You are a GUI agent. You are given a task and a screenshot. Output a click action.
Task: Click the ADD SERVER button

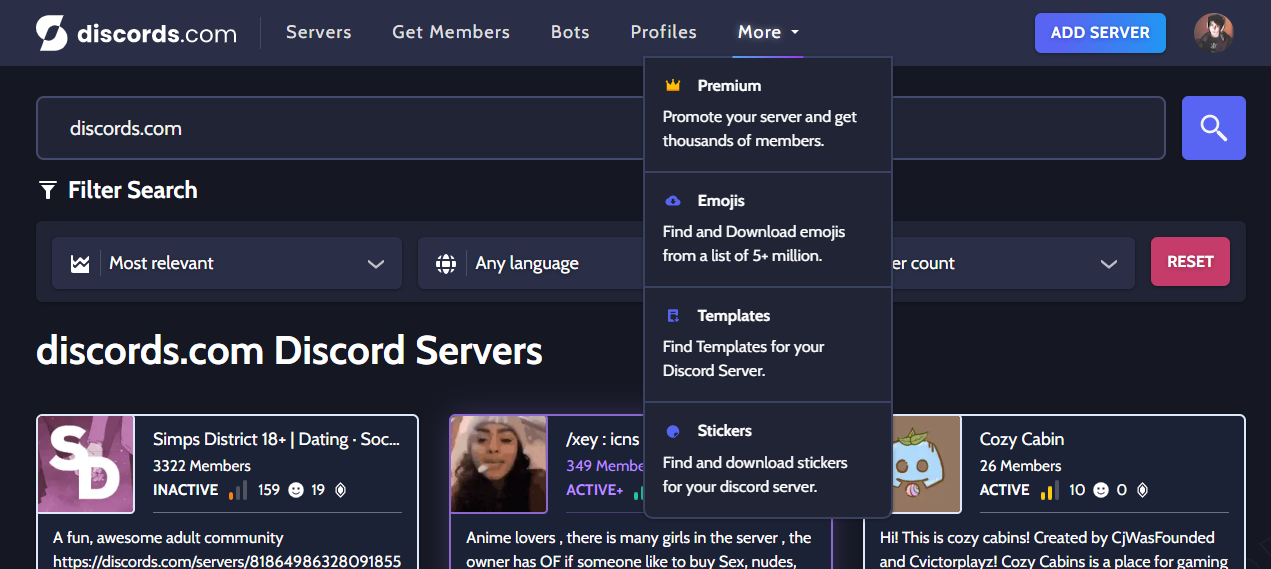point(1100,33)
